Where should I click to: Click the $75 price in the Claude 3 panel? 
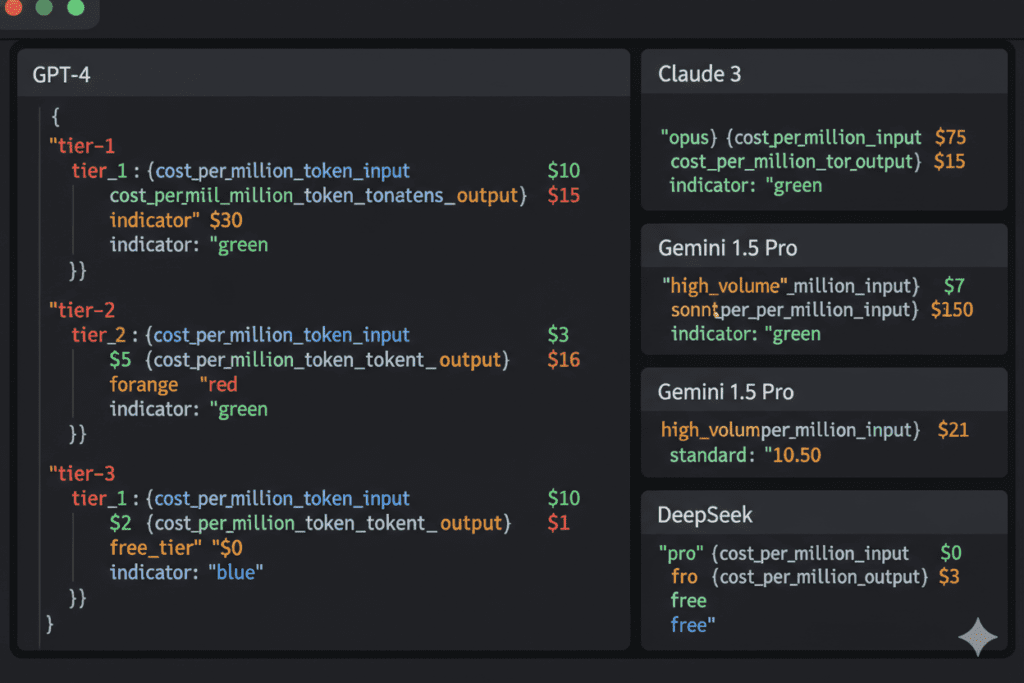pyautogui.click(x=950, y=138)
